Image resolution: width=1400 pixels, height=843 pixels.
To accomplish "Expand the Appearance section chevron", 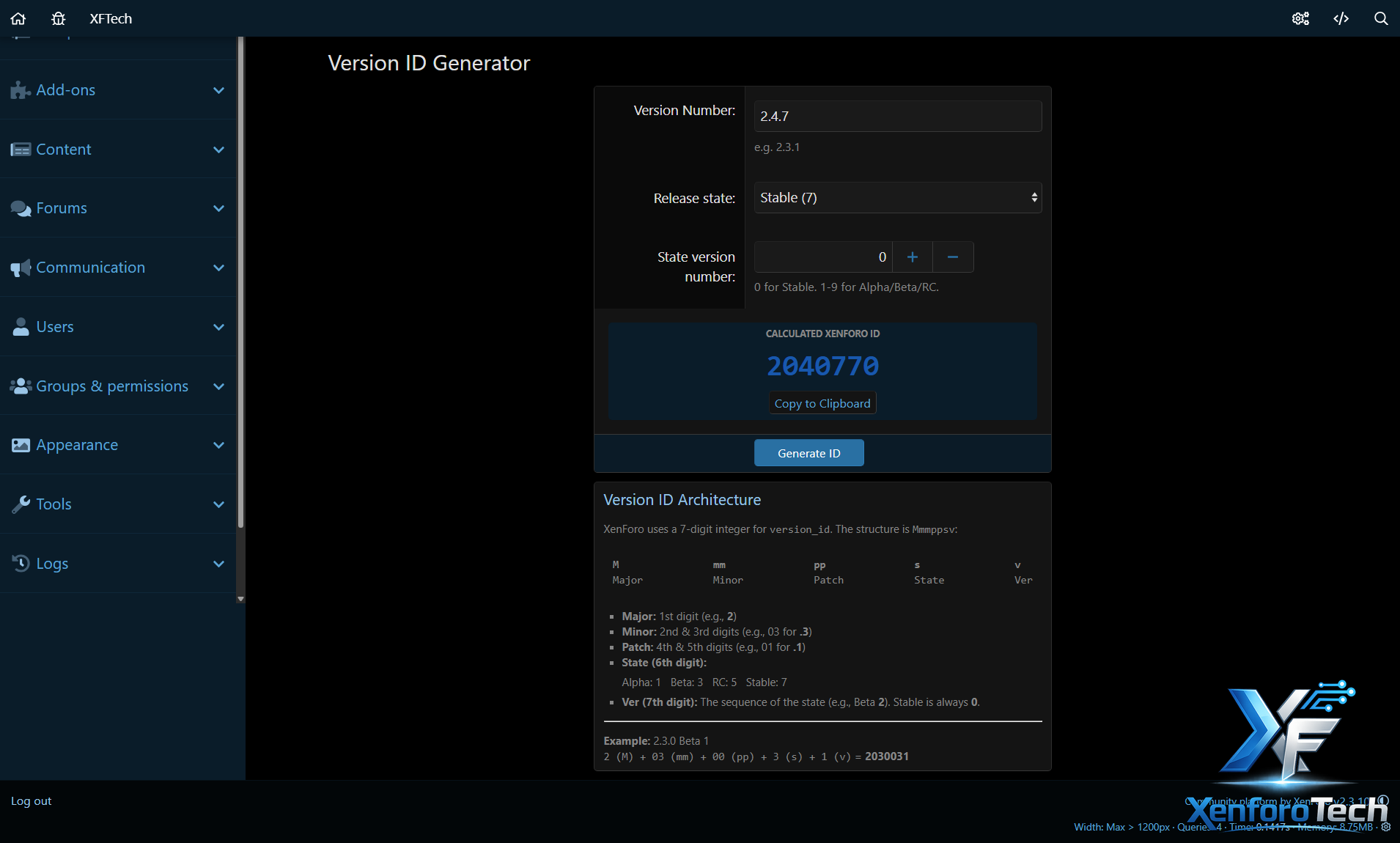I will pyautogui.click(x=218, y=445).
